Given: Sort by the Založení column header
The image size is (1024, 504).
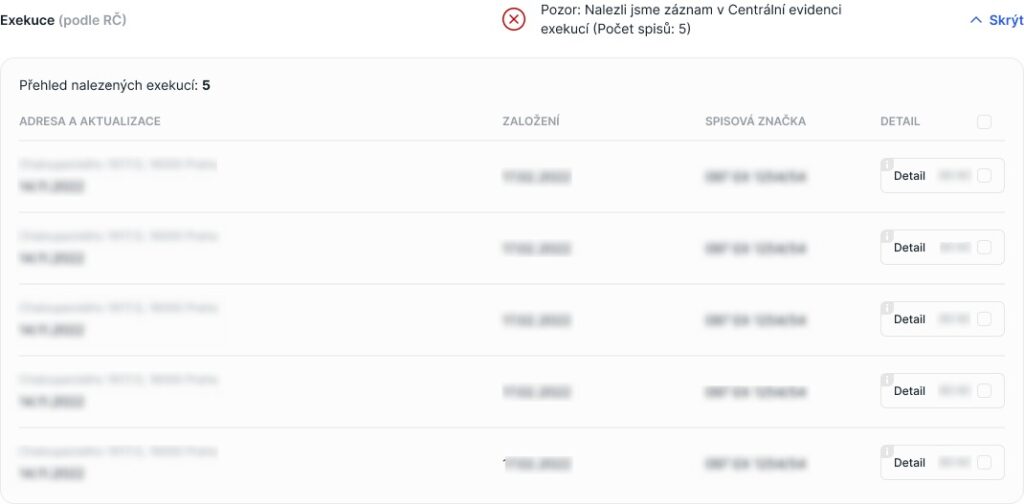Looking at the screenshot, I should [x=531, y=121].
